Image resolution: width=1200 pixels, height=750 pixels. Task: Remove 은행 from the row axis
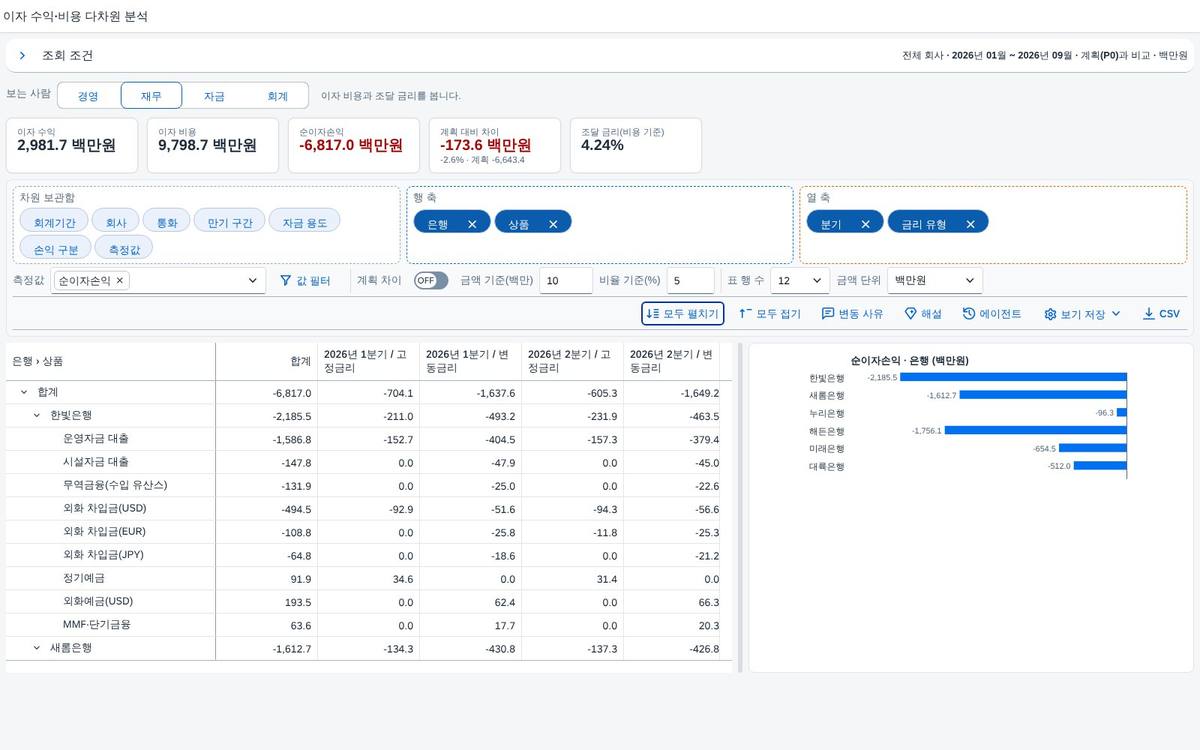point(472,224)
